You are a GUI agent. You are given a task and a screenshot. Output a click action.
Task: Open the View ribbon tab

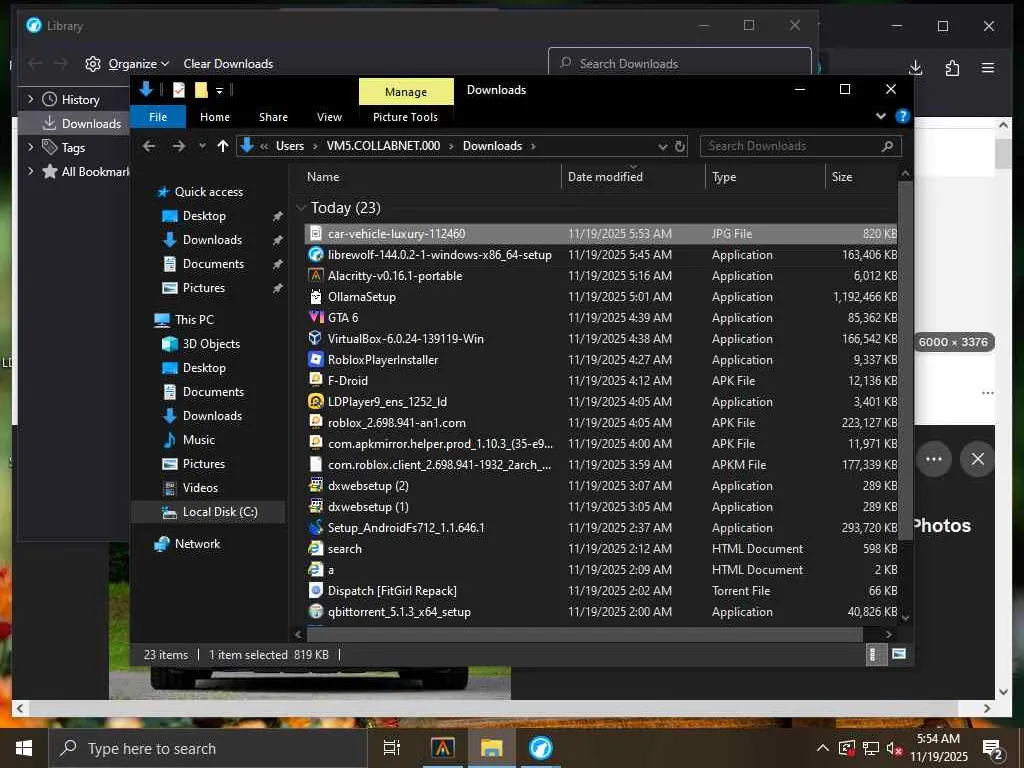pyautogui.click(x=329, y=117)
